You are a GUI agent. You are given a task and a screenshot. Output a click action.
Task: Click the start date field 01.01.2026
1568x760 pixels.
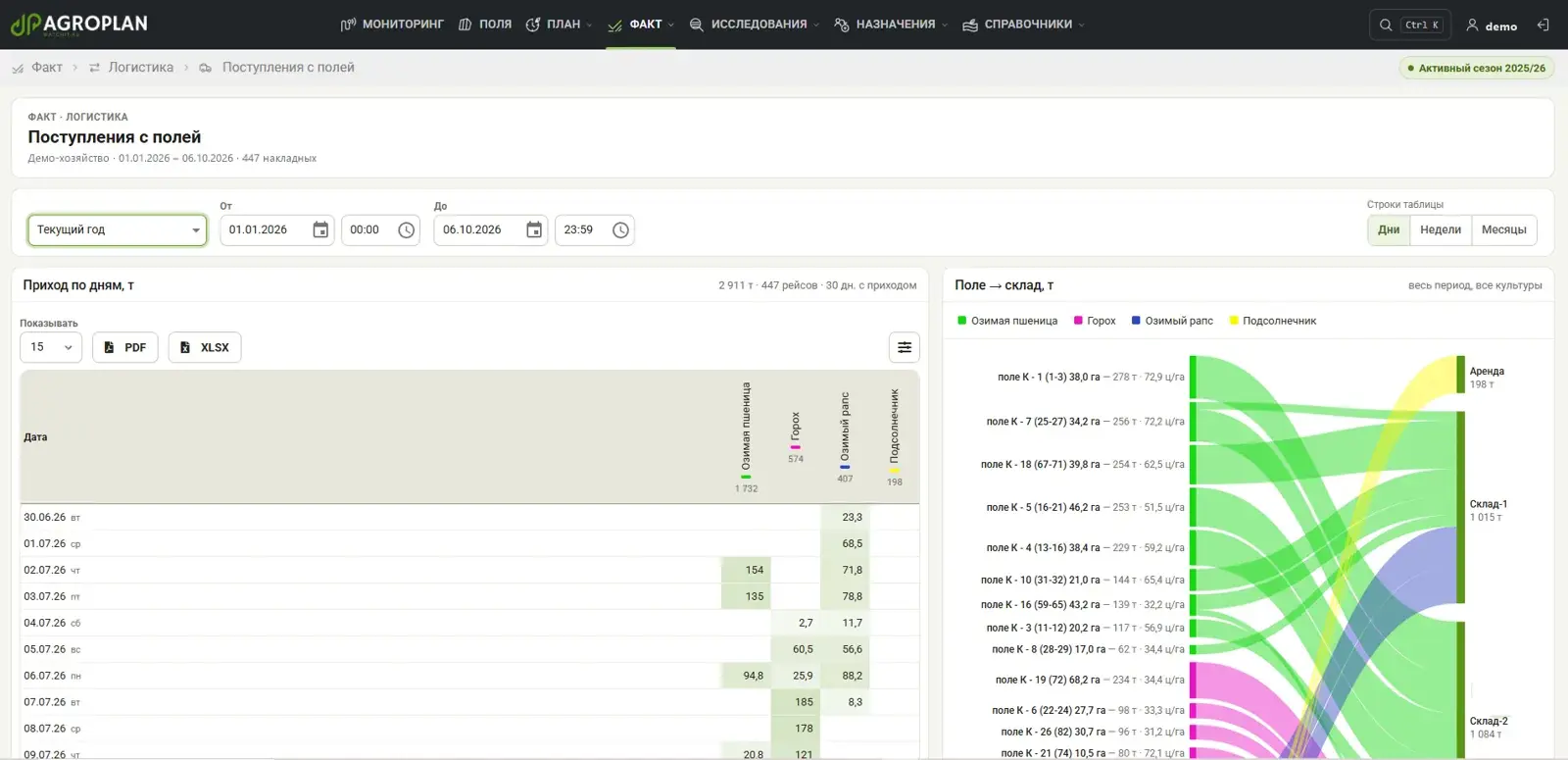coord(277,229)
